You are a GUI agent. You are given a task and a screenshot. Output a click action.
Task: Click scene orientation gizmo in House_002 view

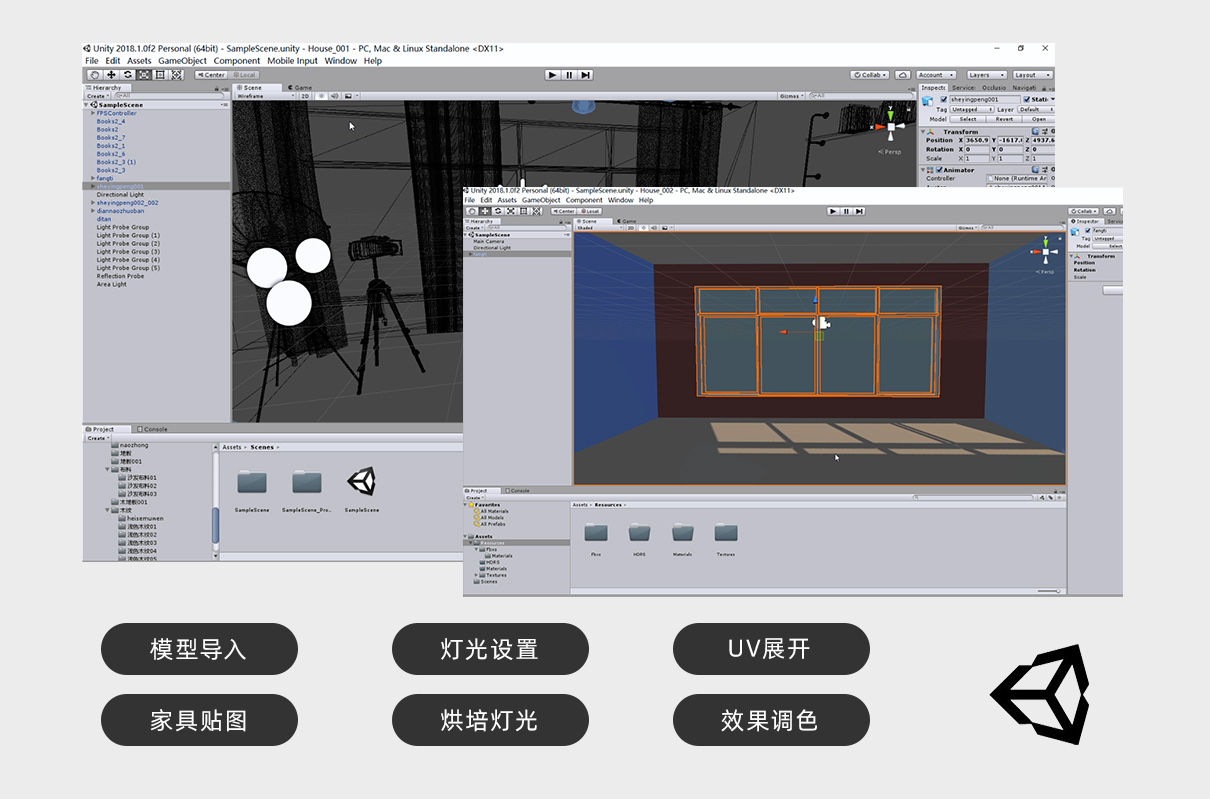tap(1044, 252)
